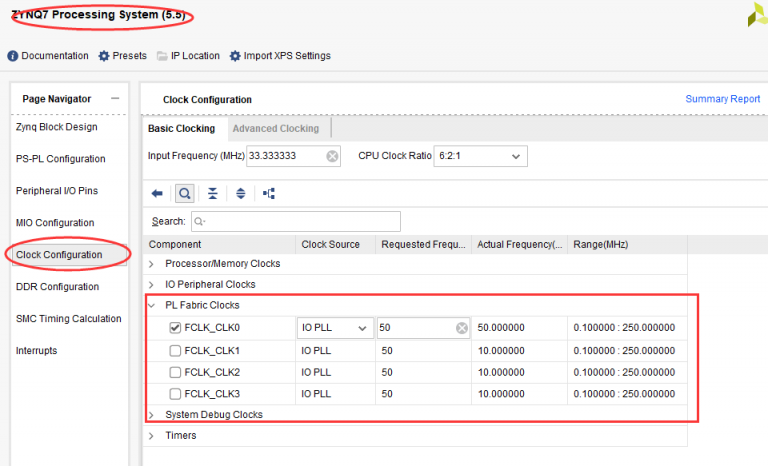Open the CPU Clock Ratio dropdown

coord(480,157)
